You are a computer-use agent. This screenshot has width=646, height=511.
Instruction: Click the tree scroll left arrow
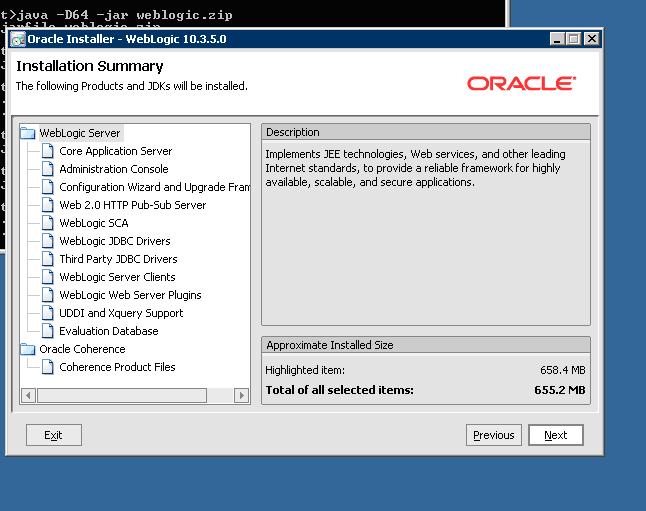[28, 396]
